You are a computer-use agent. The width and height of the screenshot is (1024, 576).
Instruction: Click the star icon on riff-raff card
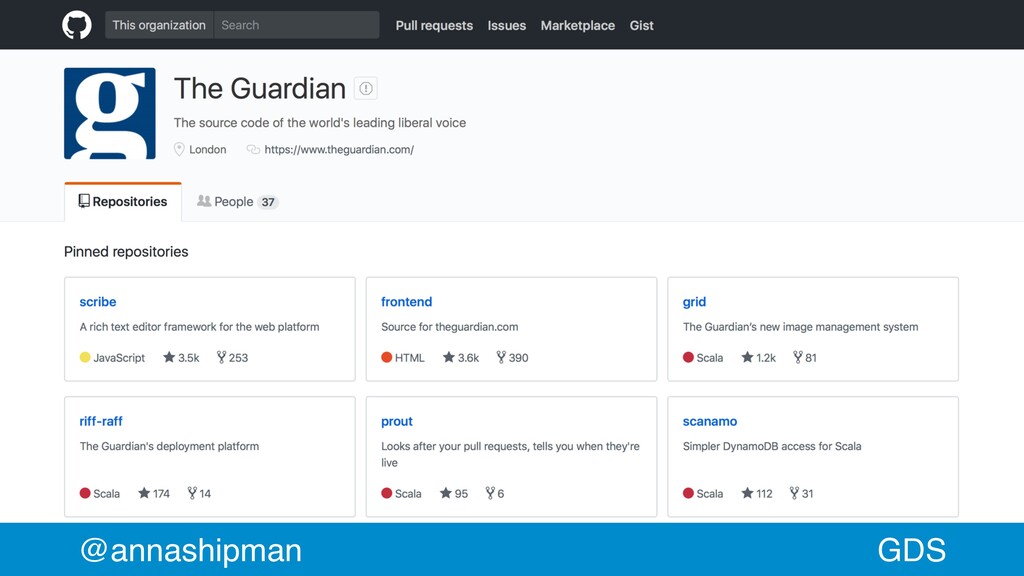(144, 493)
